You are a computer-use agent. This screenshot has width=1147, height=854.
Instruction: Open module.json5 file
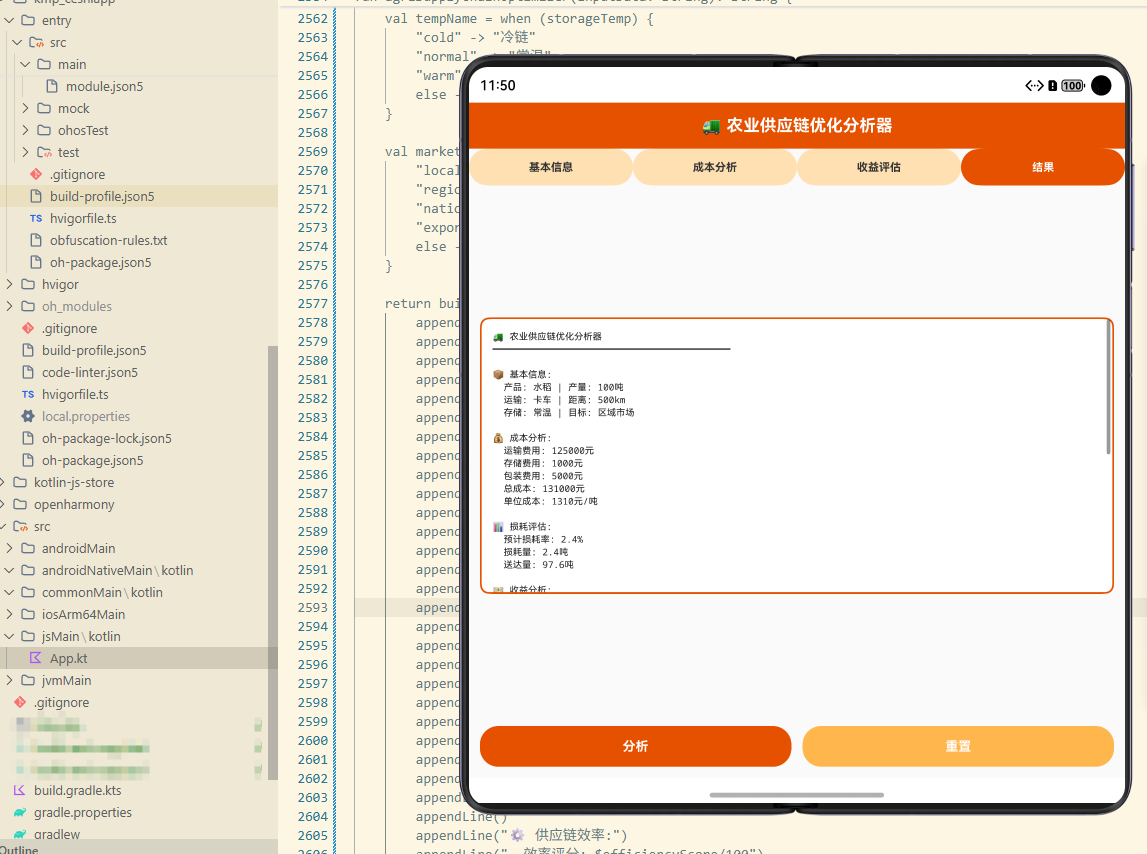(x=105, y=86)
